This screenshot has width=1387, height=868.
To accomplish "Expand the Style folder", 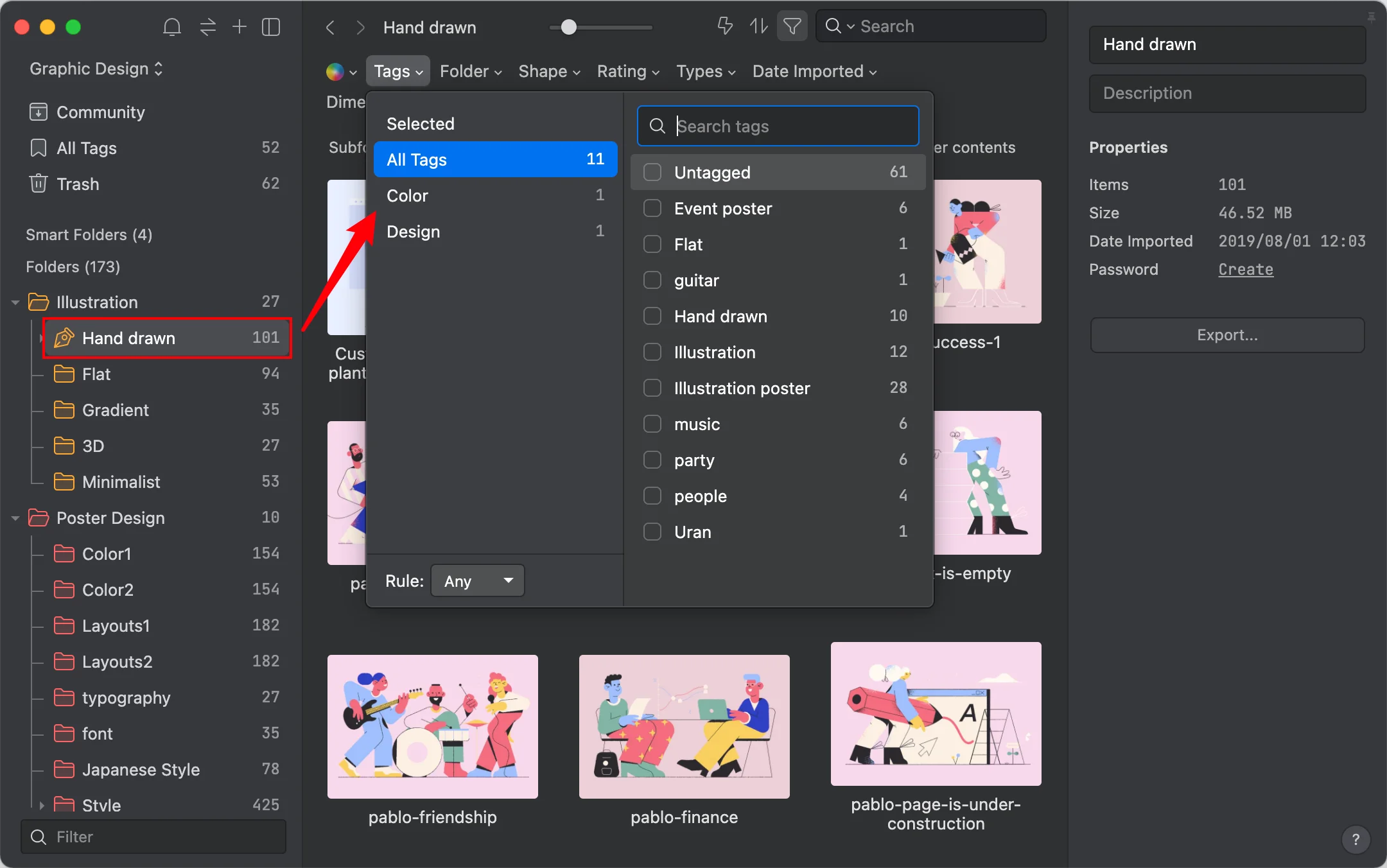I will [42, 806].
